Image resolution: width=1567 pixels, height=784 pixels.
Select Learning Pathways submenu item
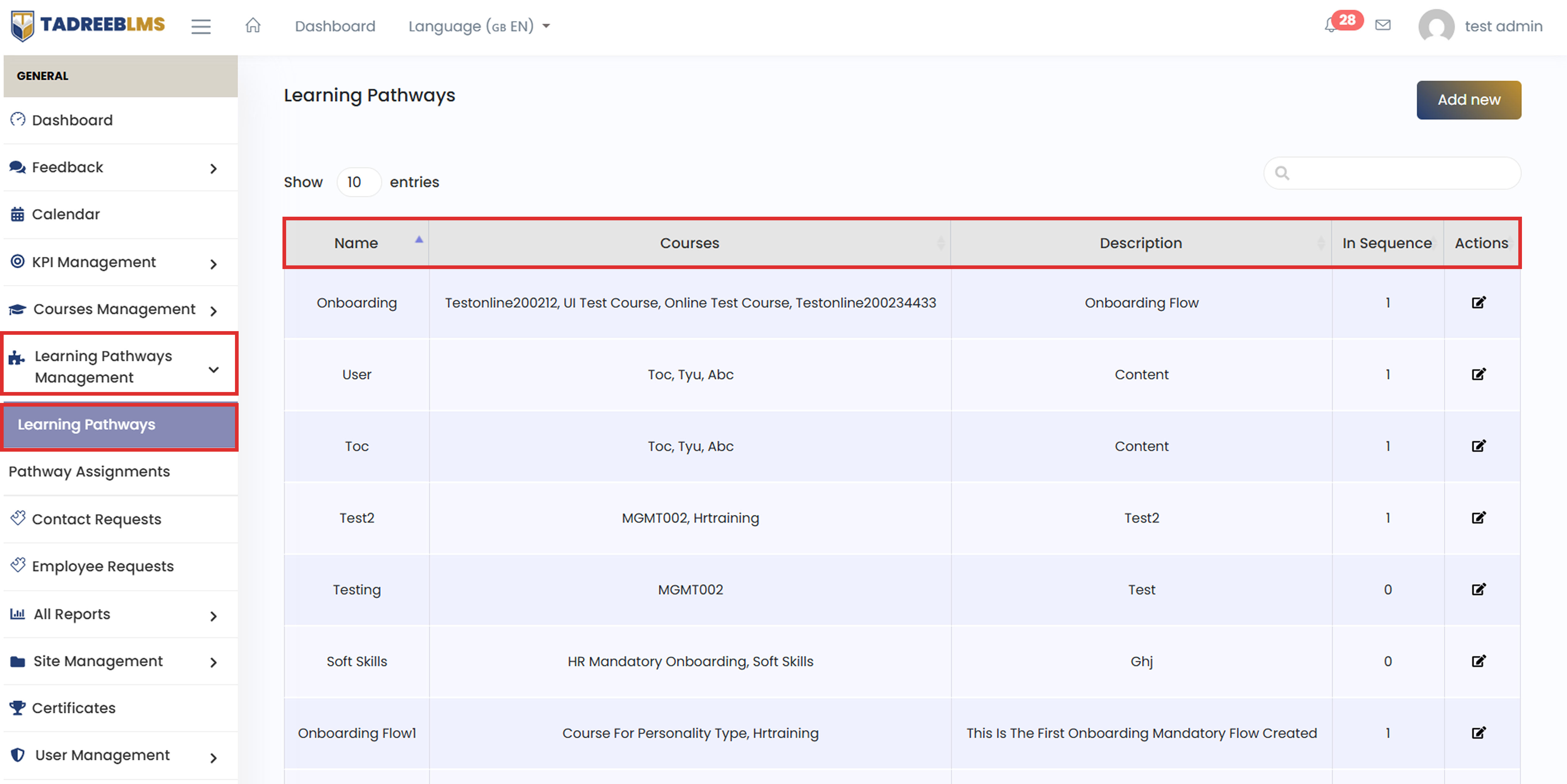[120, 425]
